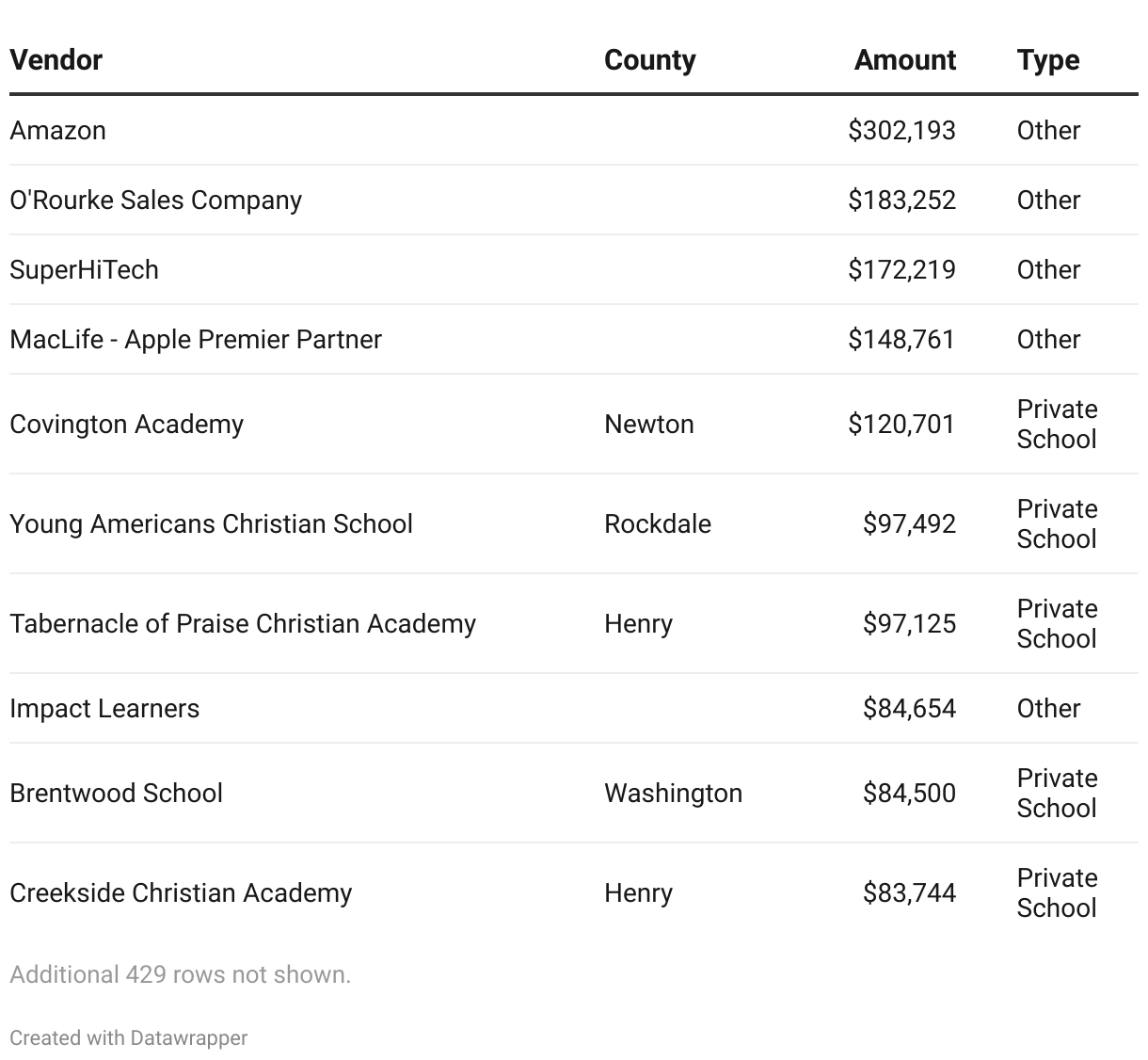Click the Rockdale county cell
The image size is (1148, 1060).
click(x=657, y=524)
